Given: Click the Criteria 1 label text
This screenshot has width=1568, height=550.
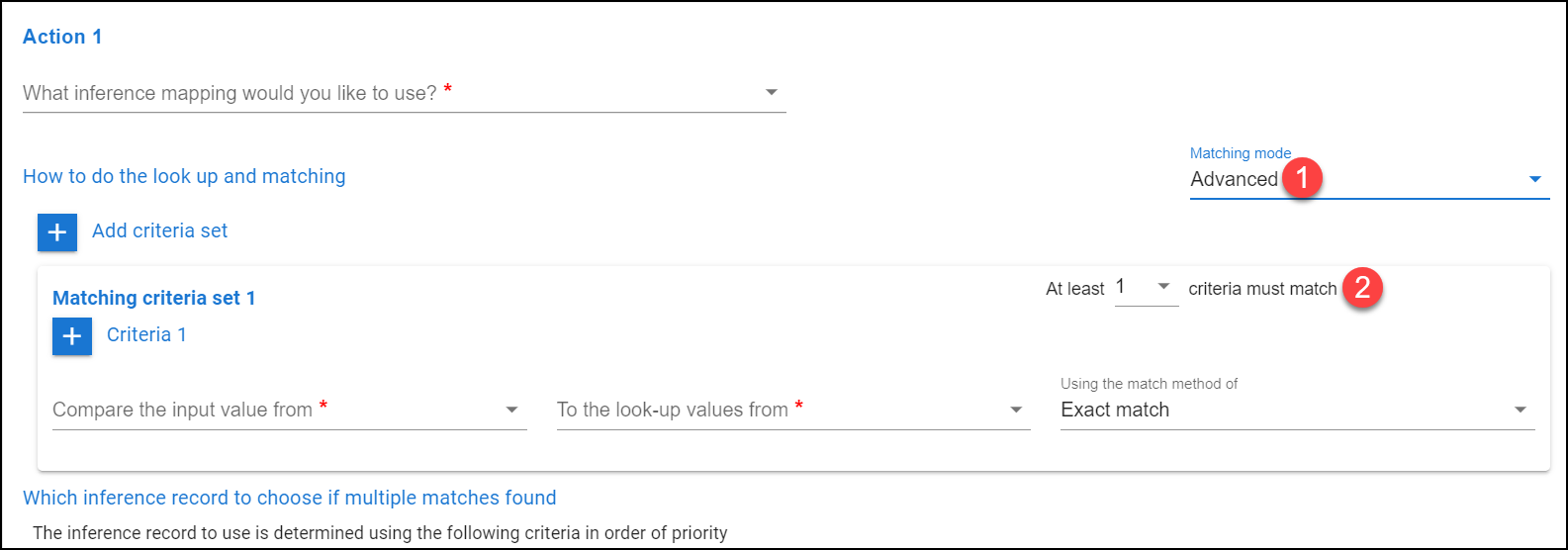Looking at the screenshot, I should coord(146,334).
